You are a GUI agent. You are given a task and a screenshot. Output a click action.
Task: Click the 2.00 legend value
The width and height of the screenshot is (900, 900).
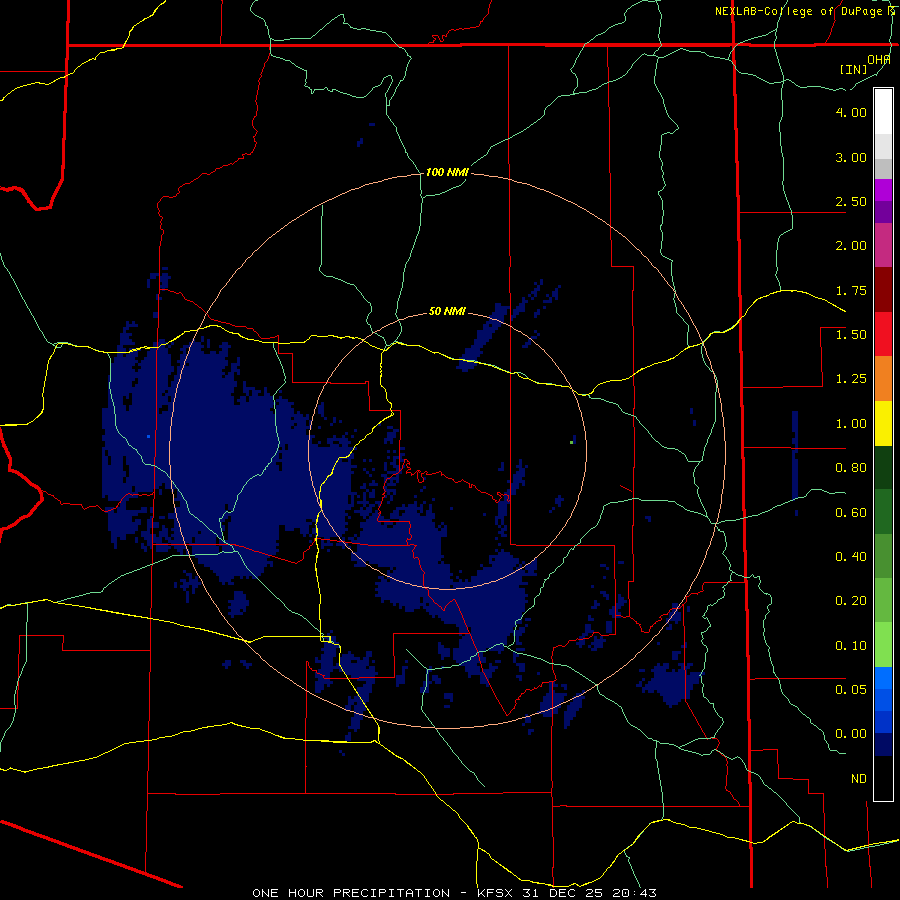click(851, 246)
